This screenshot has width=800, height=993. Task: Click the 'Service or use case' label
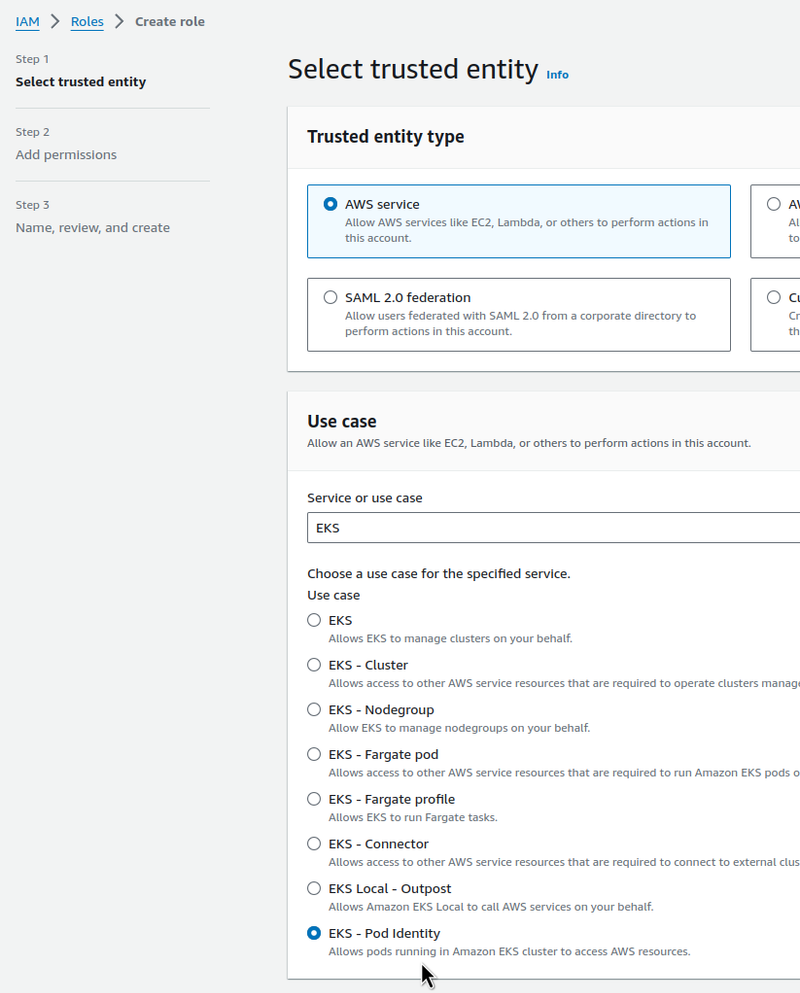(365, 498)
